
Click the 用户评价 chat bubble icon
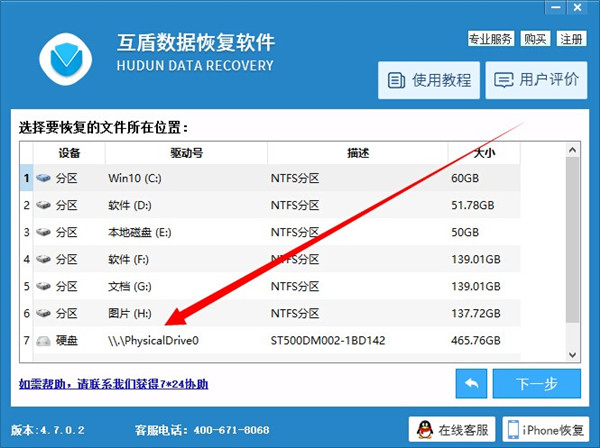click(504, 80)
